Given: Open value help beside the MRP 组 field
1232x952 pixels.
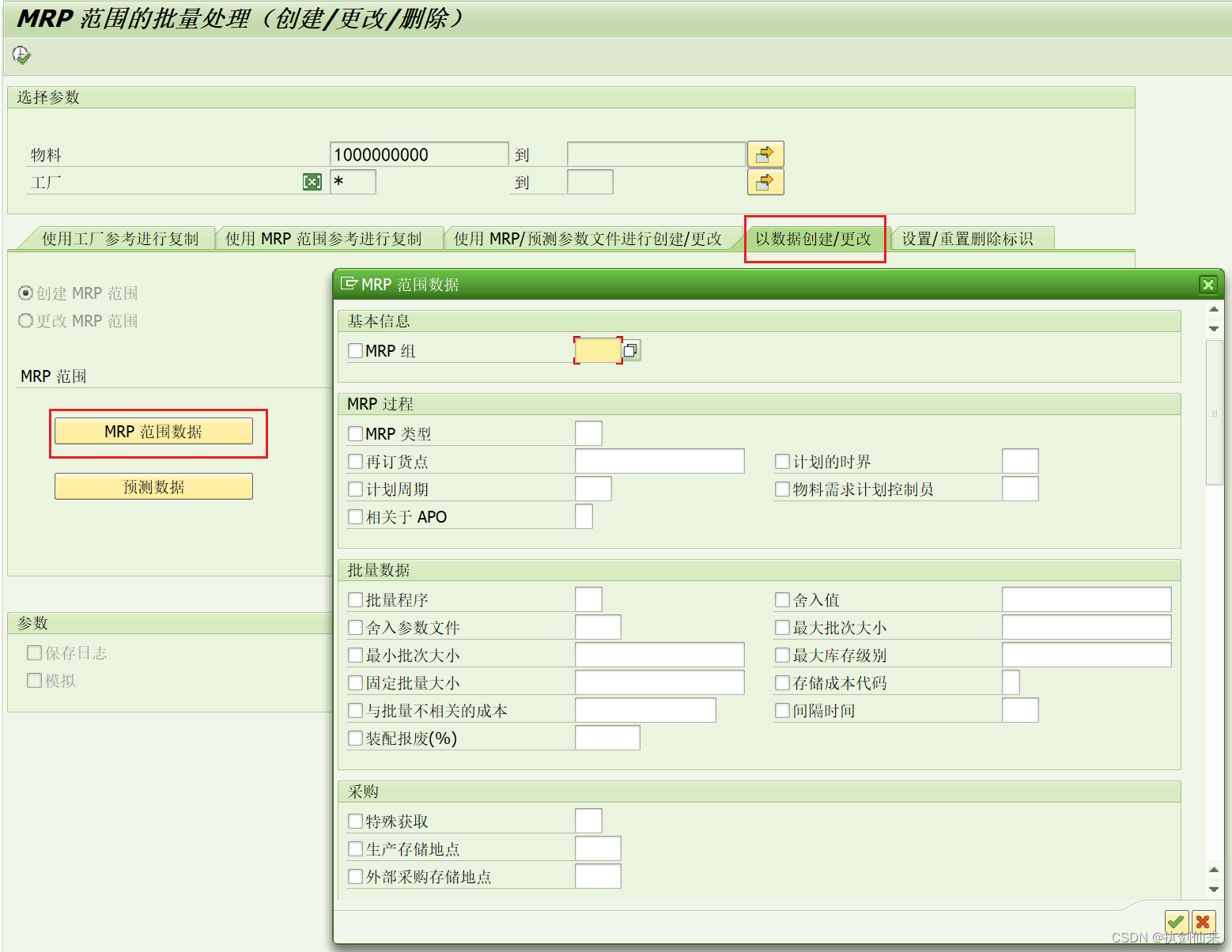Looking at the screenshot, I should [x=630, y=349].
